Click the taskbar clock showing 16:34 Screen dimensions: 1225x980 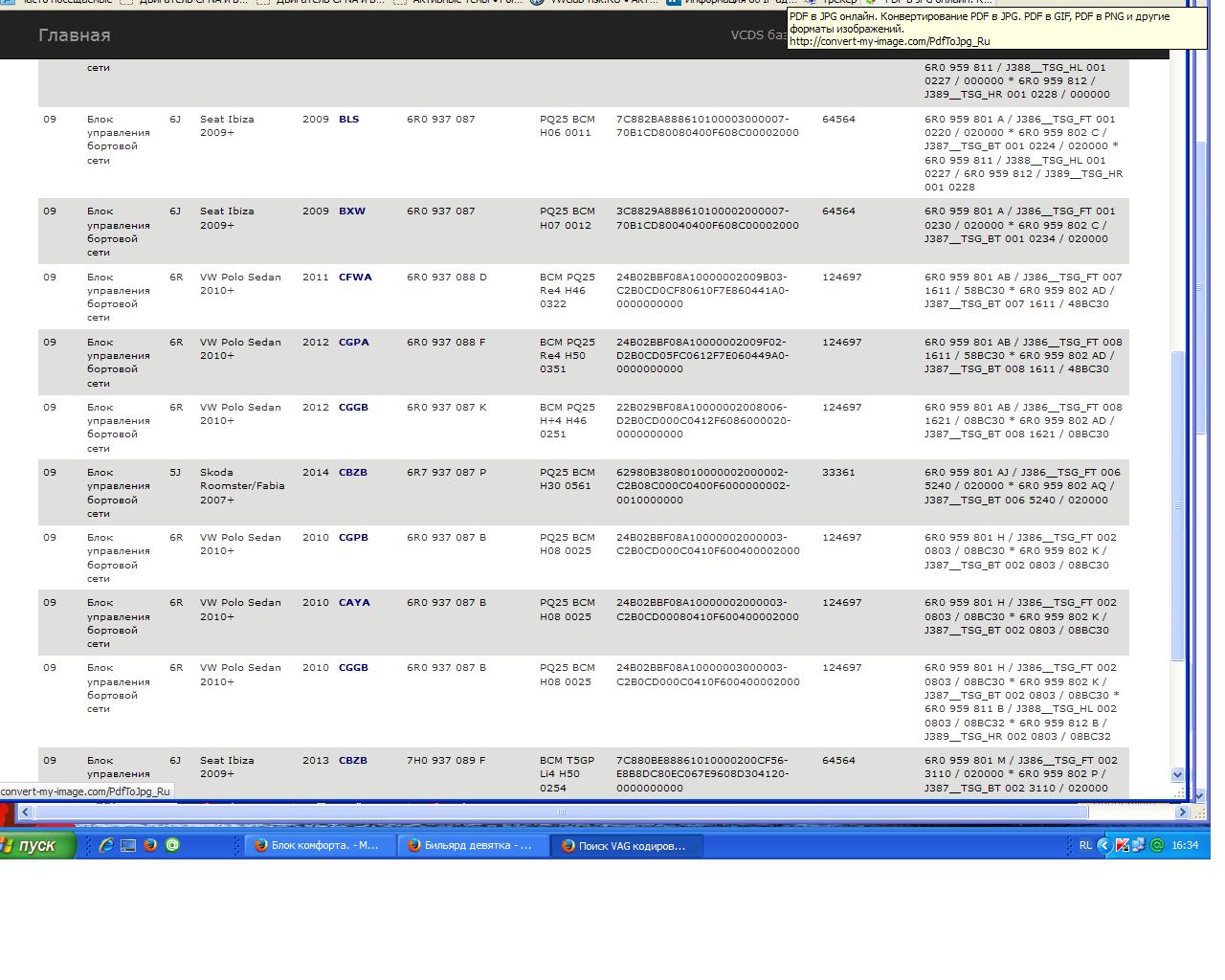pos(1185,845)
